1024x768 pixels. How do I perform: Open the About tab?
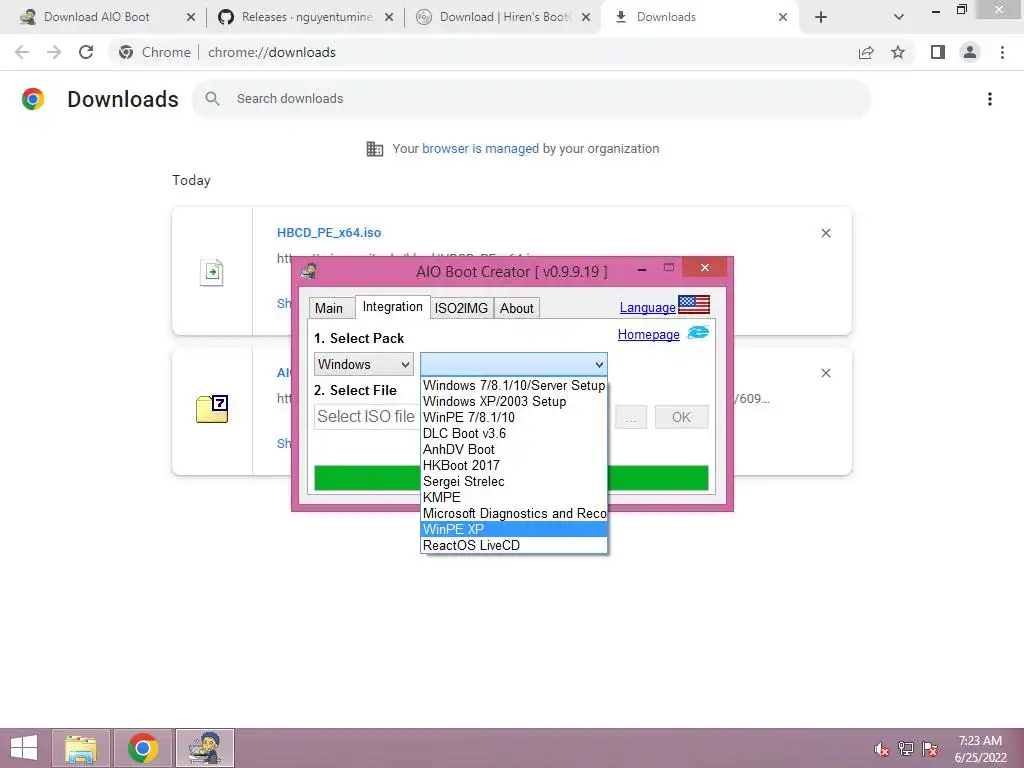[517, 308]
